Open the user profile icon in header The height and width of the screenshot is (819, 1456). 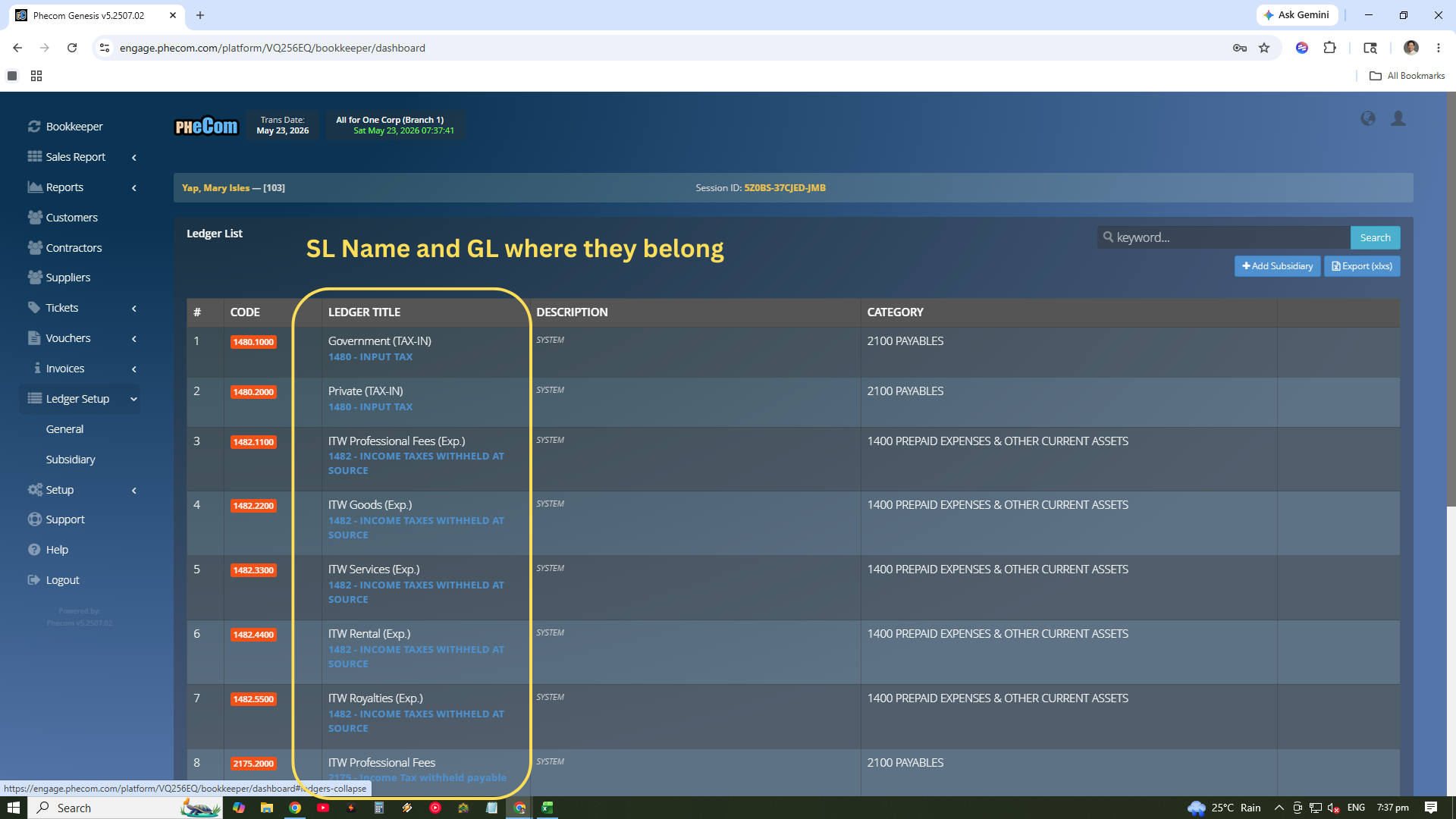(x=1398, y=118)
